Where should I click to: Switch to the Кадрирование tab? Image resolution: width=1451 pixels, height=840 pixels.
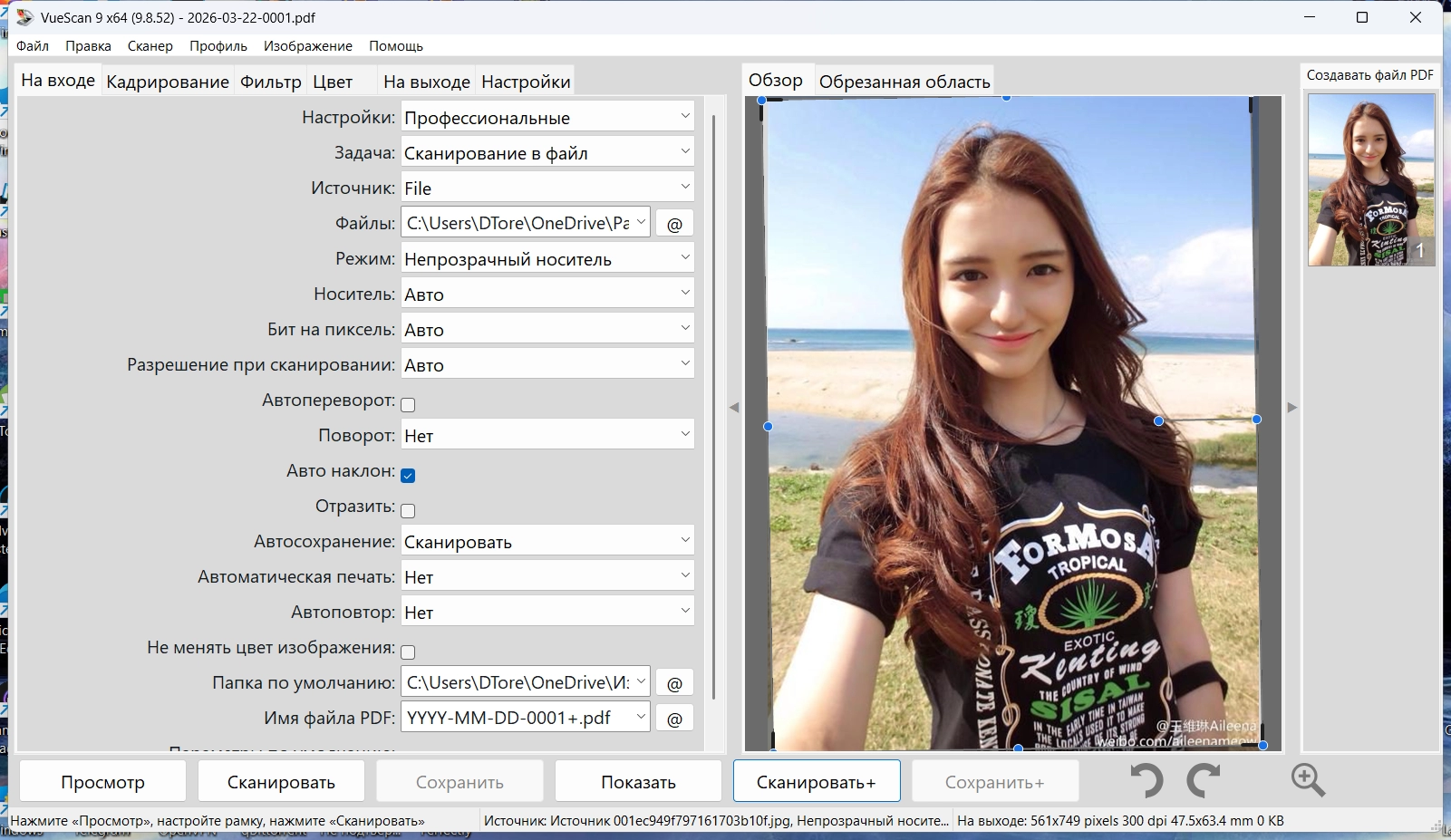click(x=168, y=82)
